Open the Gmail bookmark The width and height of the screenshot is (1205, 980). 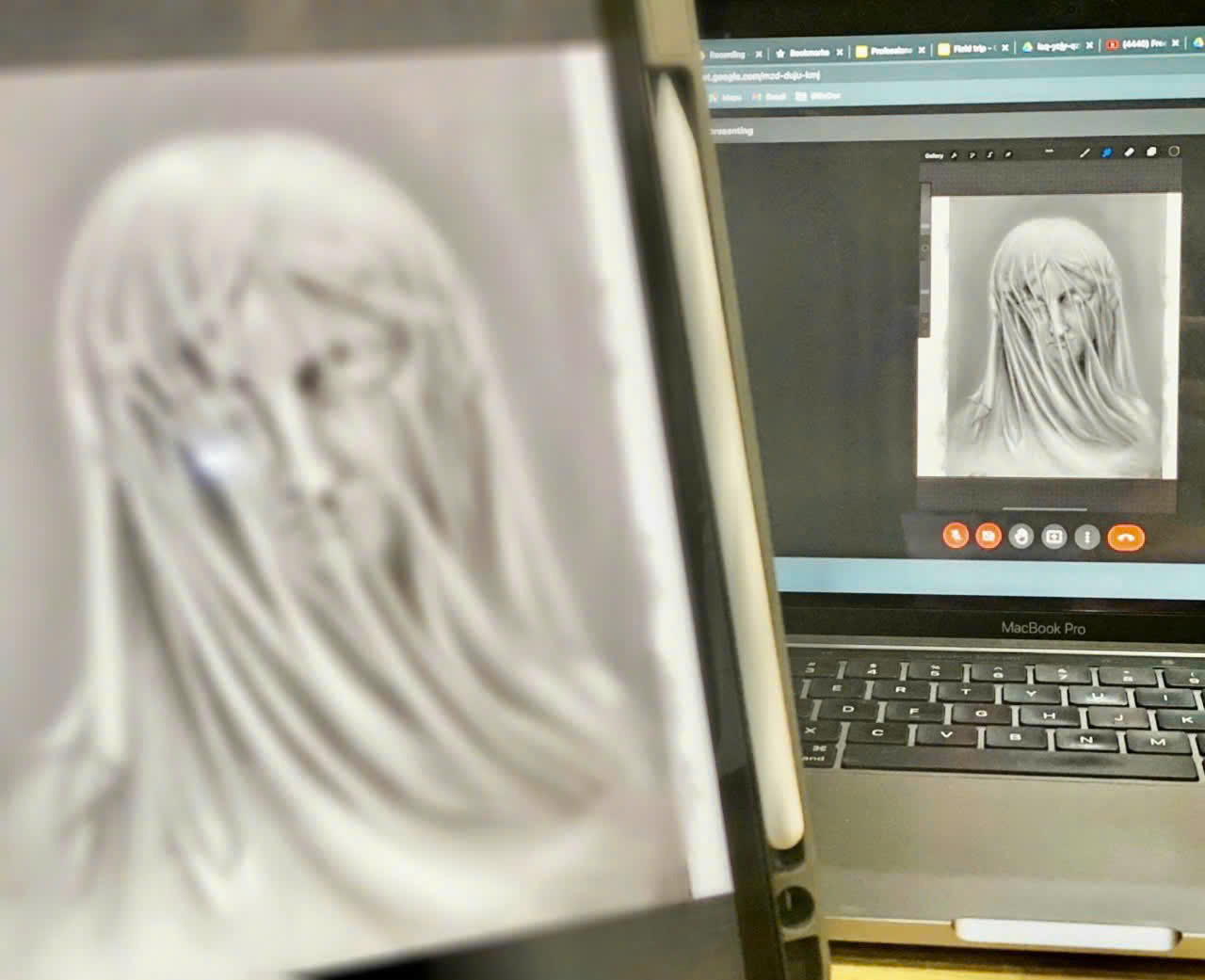(769, 97)
